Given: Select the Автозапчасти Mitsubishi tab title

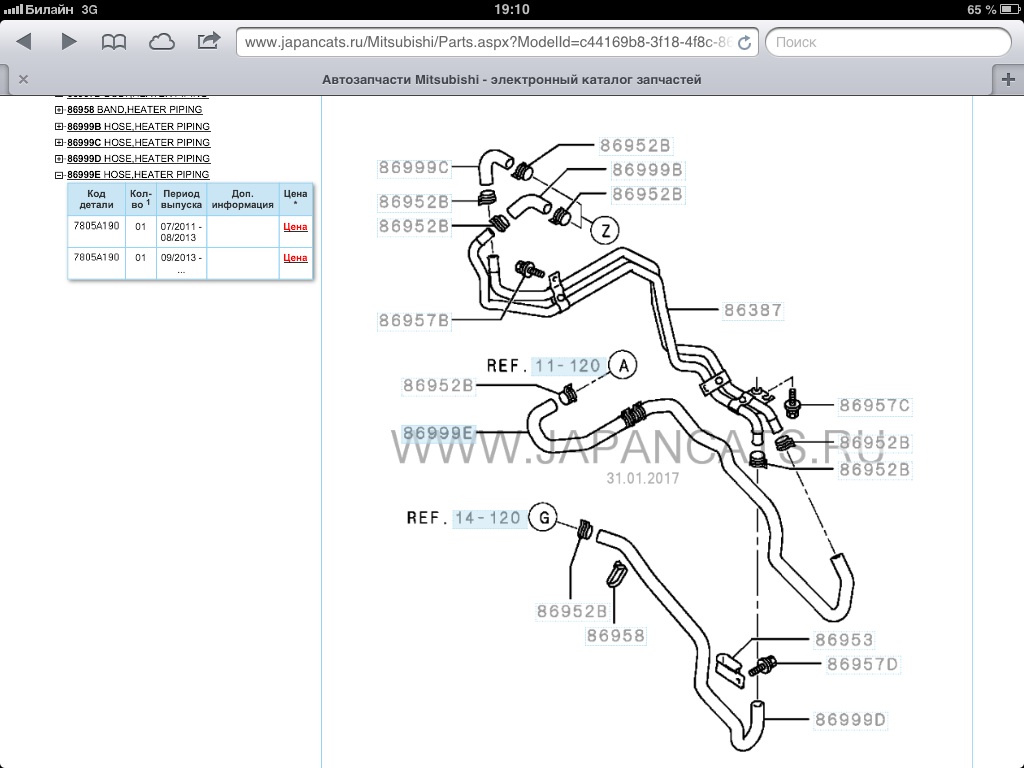Looking at the screenshot, I should 511,80.
